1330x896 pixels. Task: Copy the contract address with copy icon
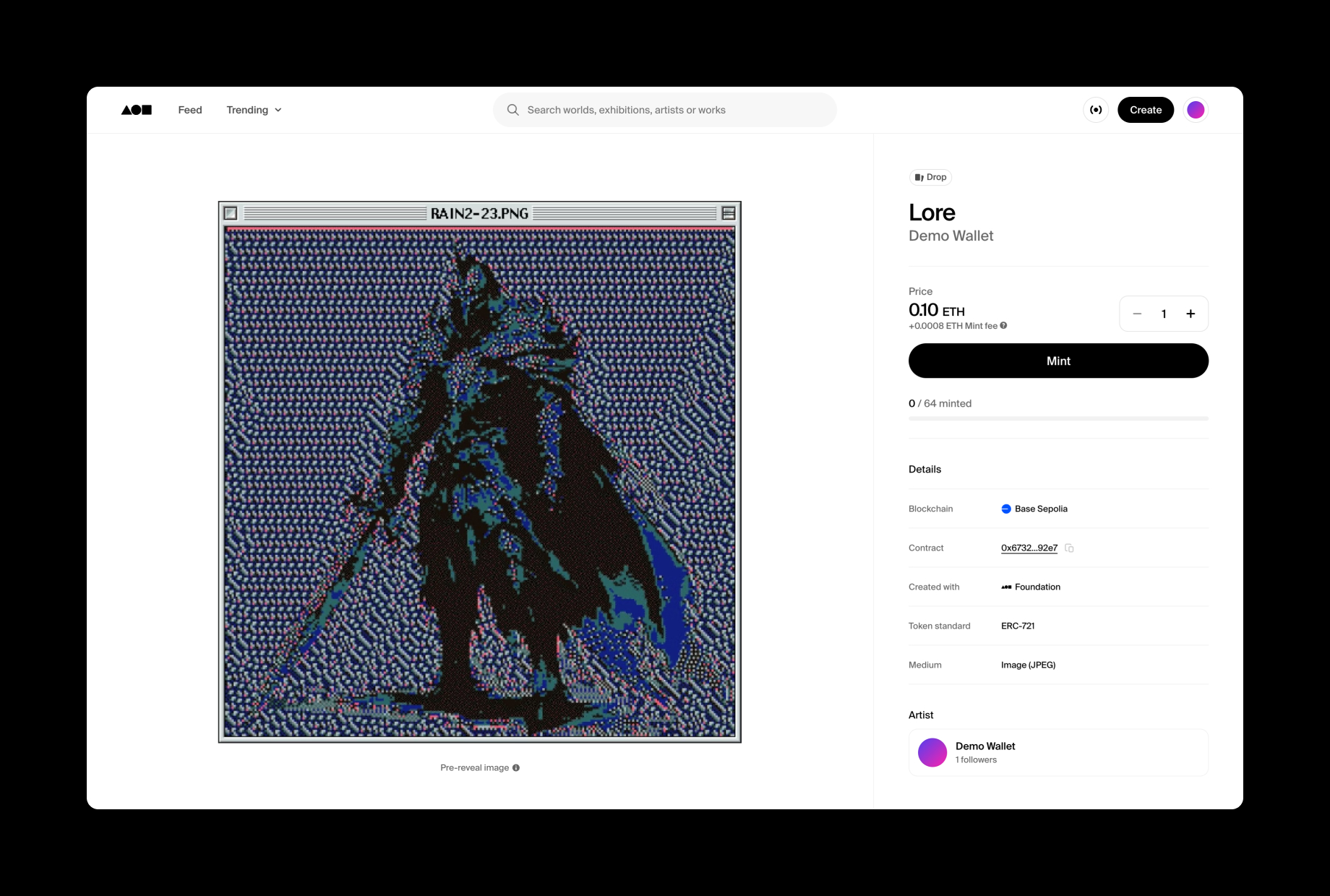1070,548
